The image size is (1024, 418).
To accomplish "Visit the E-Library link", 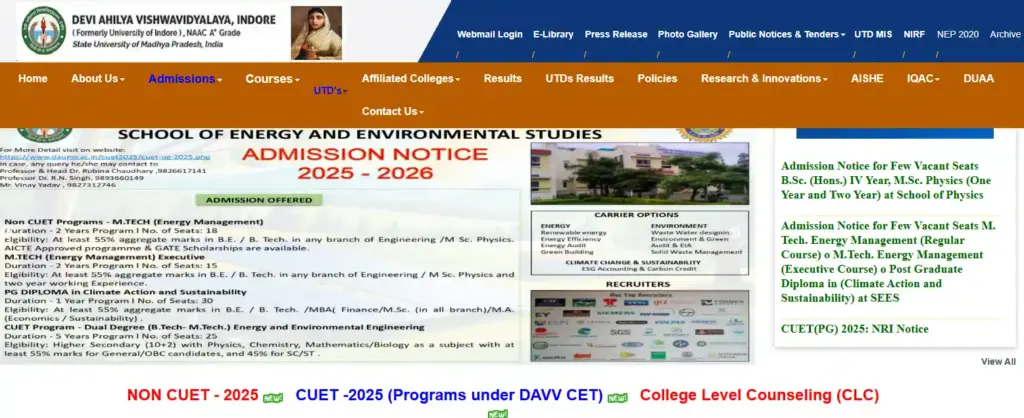I will 553,34.
